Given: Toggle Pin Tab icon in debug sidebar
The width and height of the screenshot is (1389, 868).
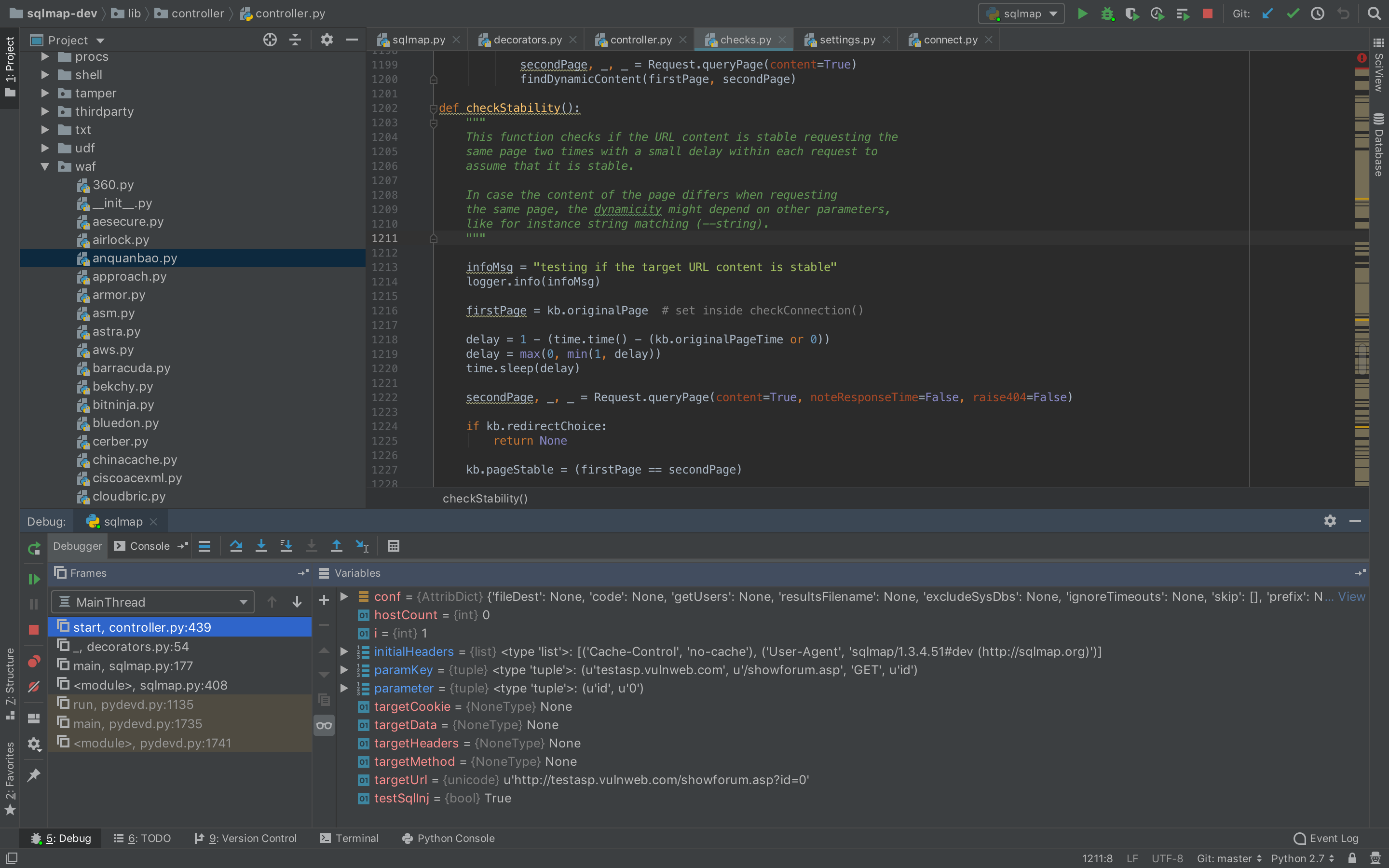Looking at the screenshot, I should [x=34, y=775].
